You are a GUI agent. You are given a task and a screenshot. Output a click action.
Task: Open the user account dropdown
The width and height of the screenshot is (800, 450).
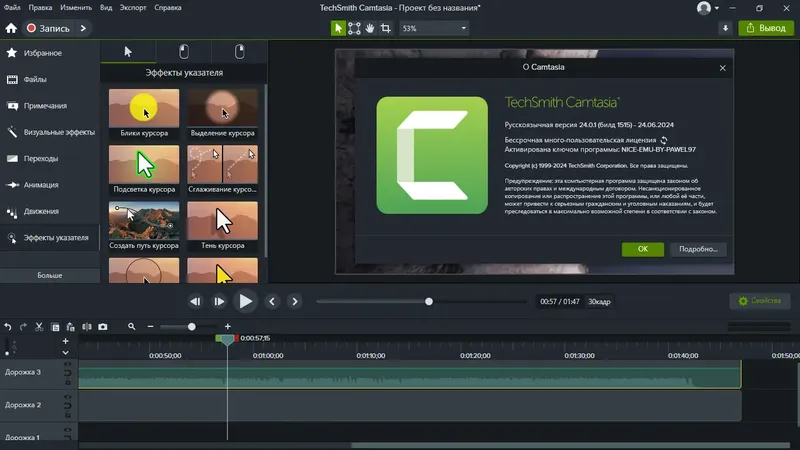(708, 8)
